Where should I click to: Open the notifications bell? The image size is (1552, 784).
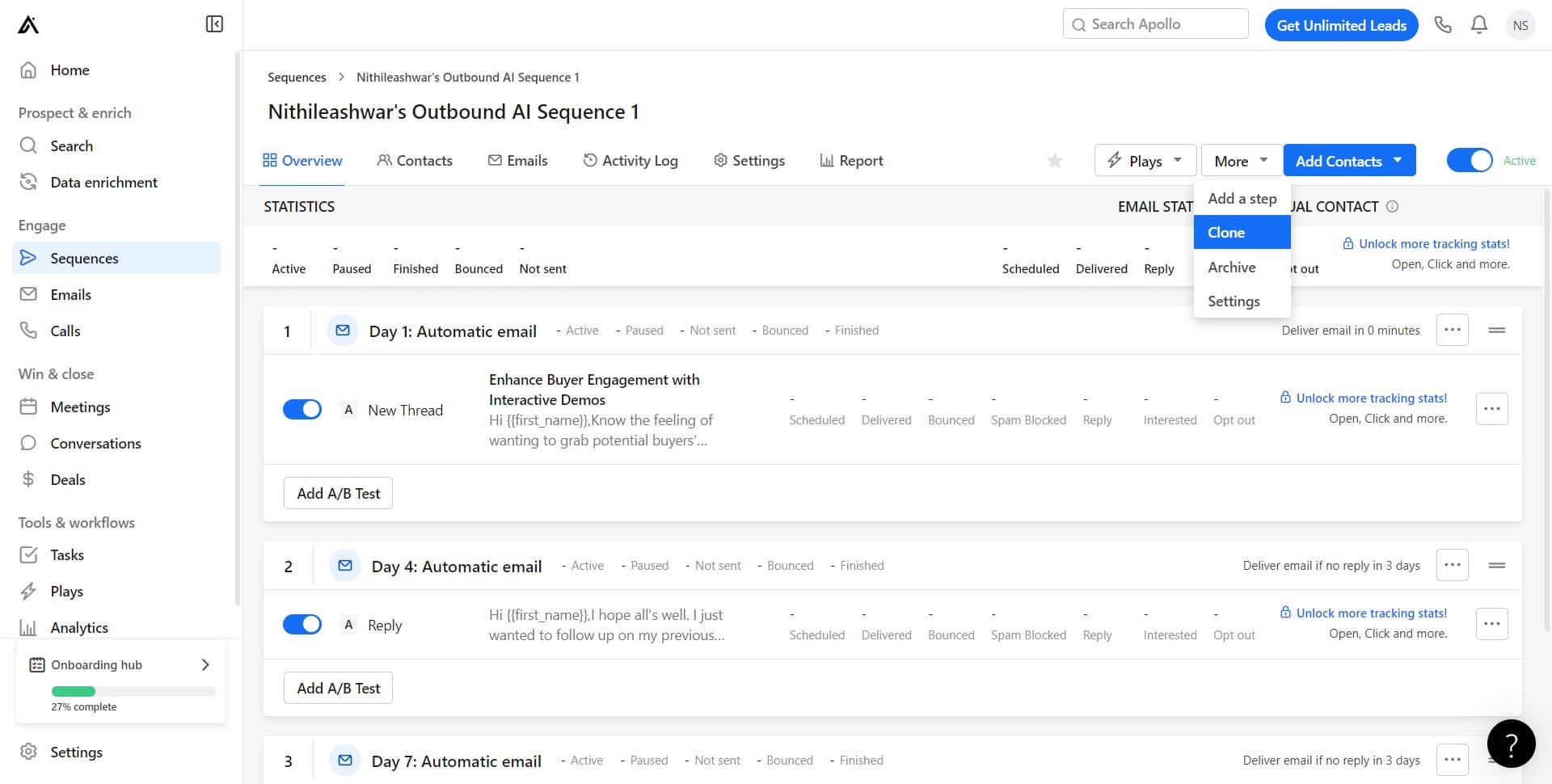click(1478, 25)
